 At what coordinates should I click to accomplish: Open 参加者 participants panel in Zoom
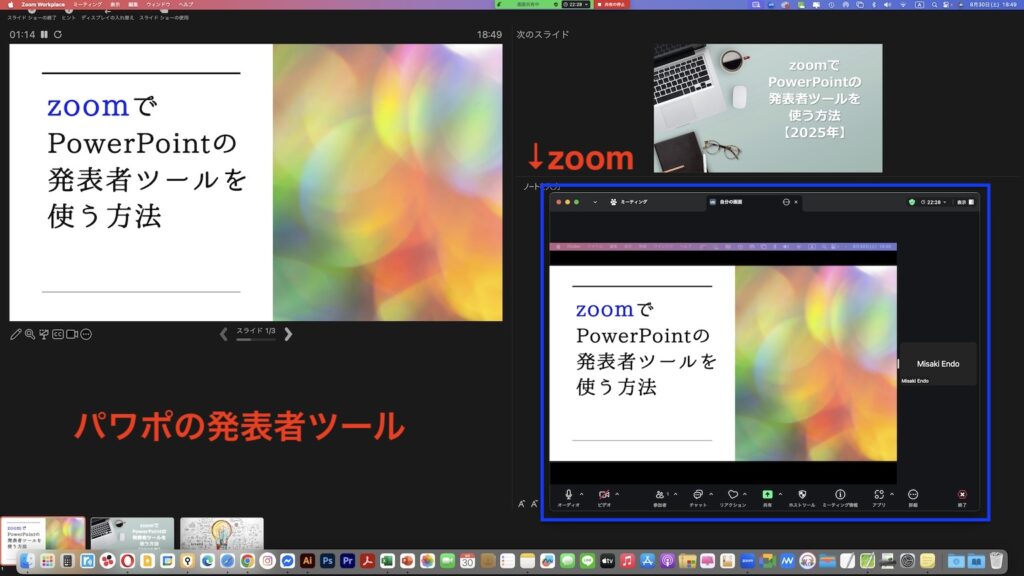(660, 497)
